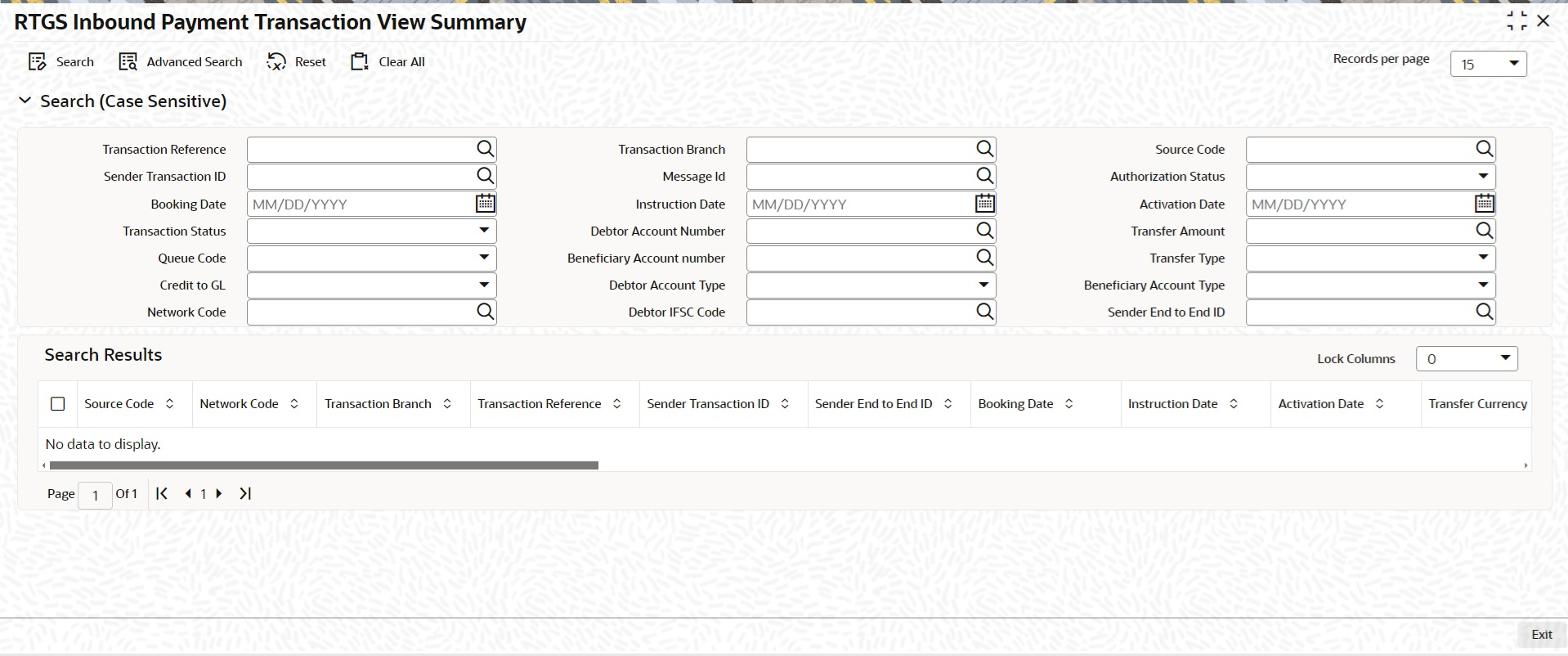Screen dimensions: 1568x656
Task: Open lookup for Message Id field
Action: point(984,176)
